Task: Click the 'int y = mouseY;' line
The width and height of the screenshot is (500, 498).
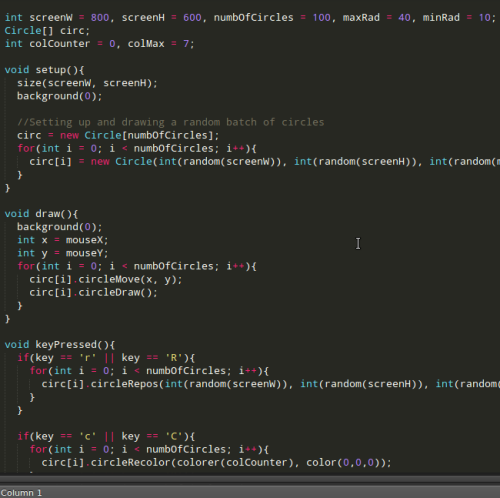Action: [63, 253]
